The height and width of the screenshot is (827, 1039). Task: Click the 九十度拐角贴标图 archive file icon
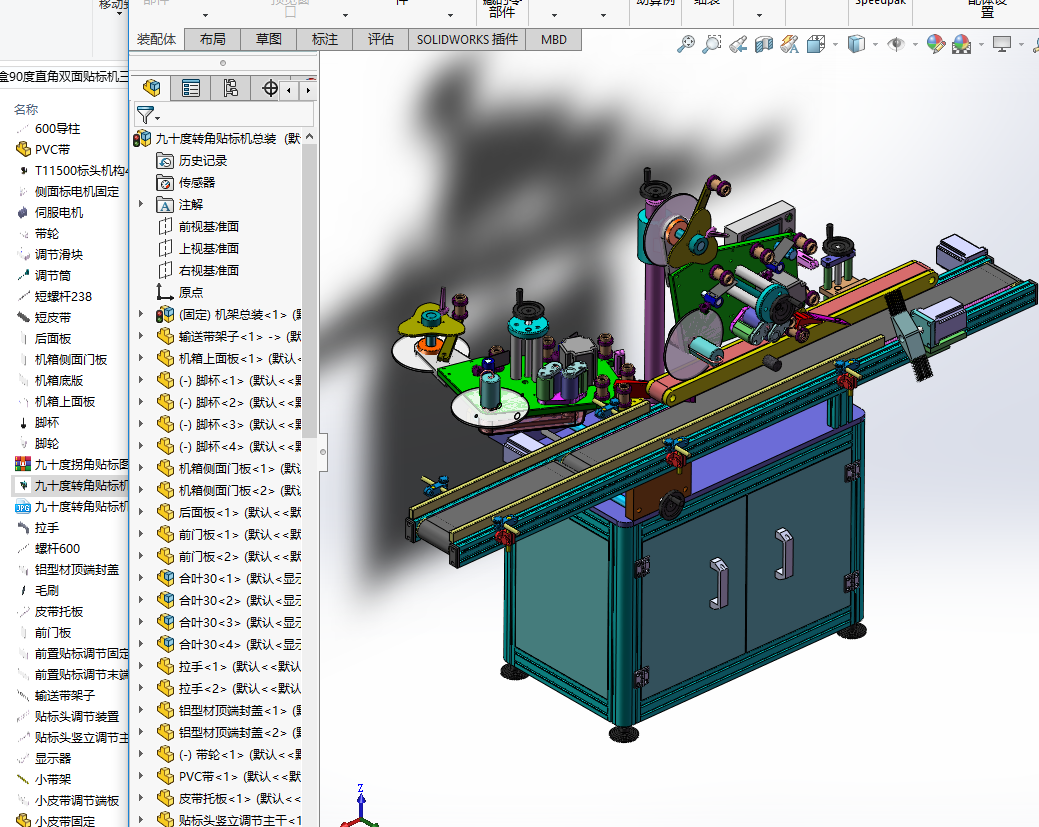[23, 464]
